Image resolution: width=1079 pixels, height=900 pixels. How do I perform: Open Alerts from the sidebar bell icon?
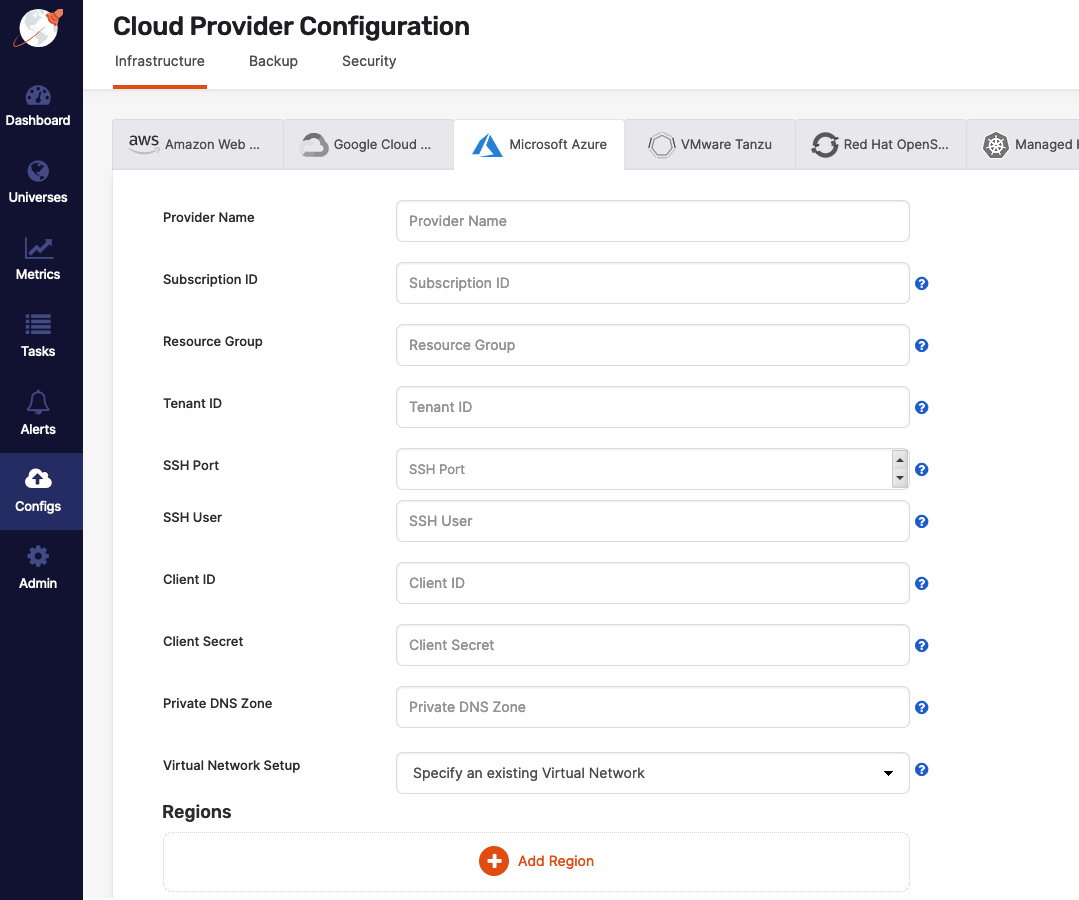click(38, 413)
